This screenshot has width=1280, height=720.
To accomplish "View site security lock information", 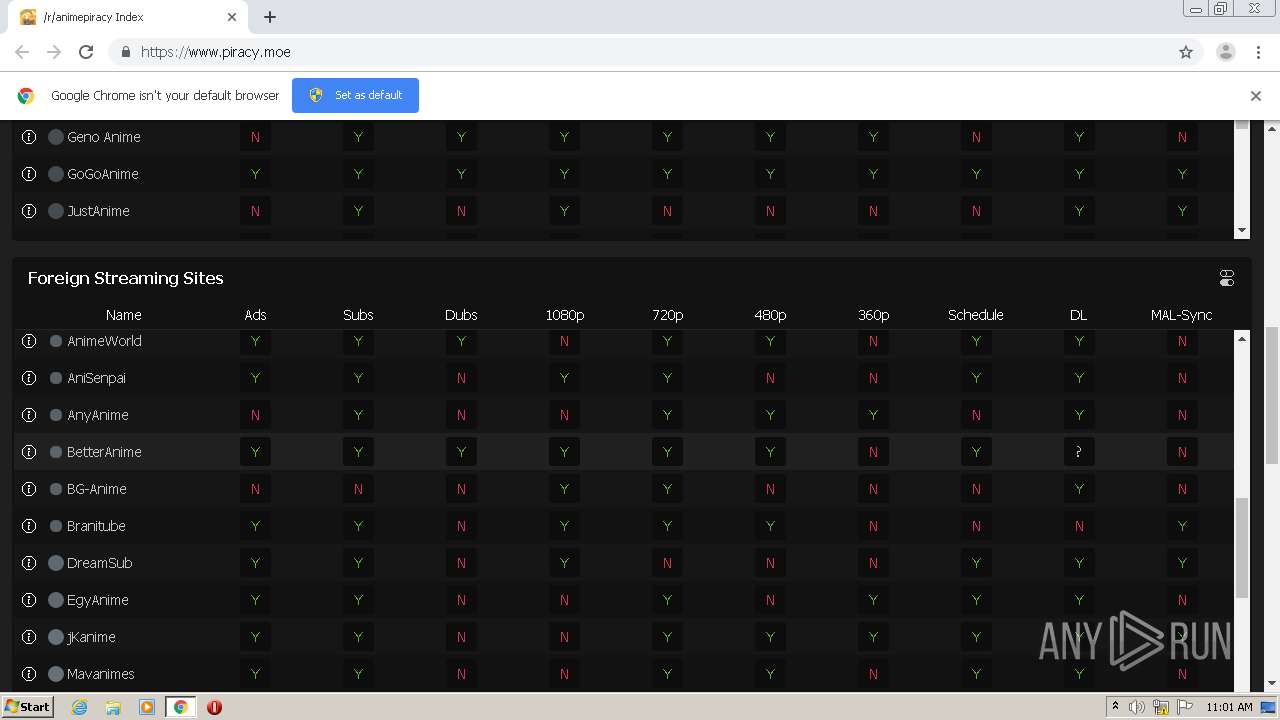I will pyautogui.click(x=125, y=52).
